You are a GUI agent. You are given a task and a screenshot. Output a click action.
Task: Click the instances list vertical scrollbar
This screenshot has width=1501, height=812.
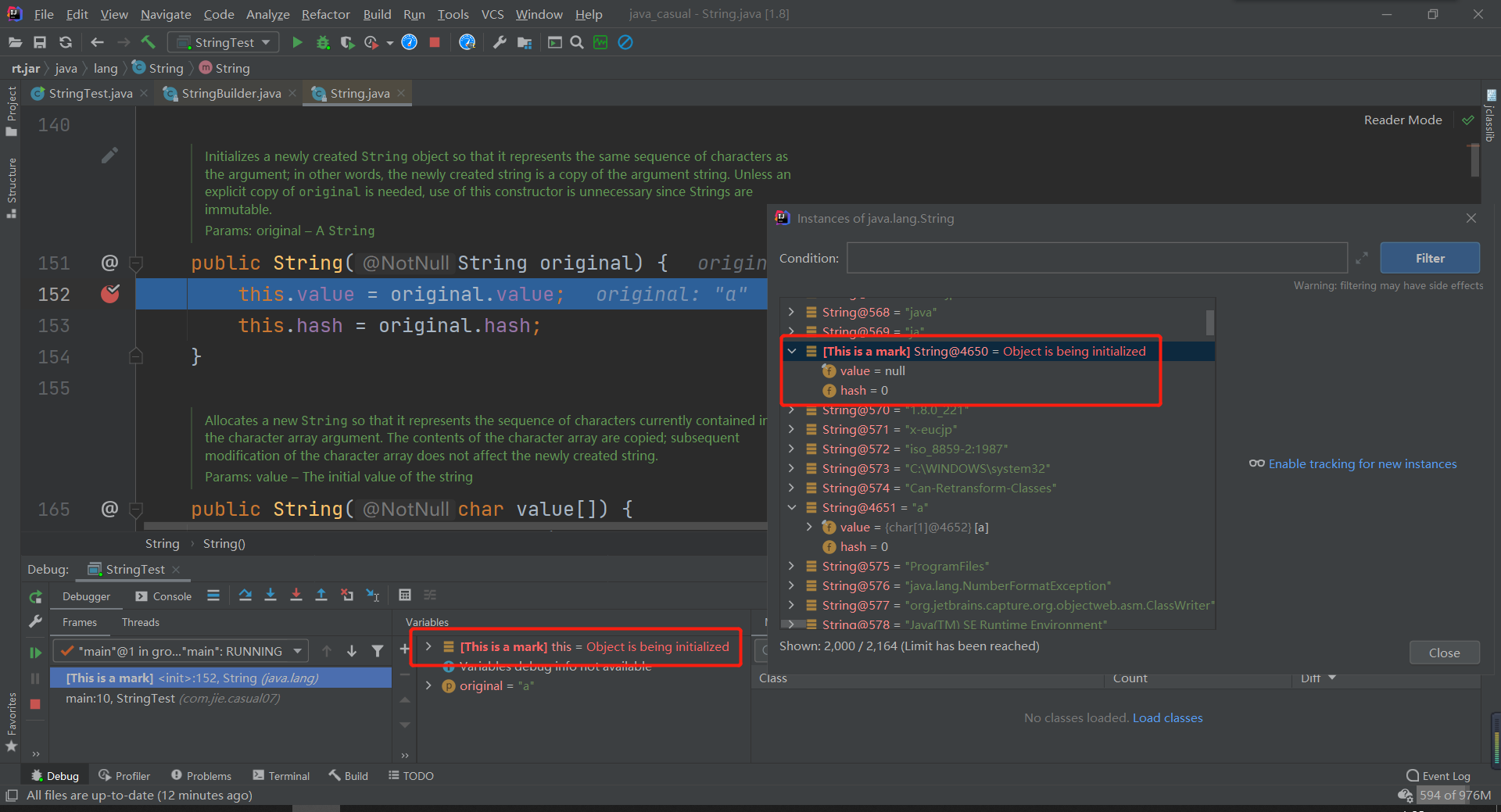[1209, 322]
